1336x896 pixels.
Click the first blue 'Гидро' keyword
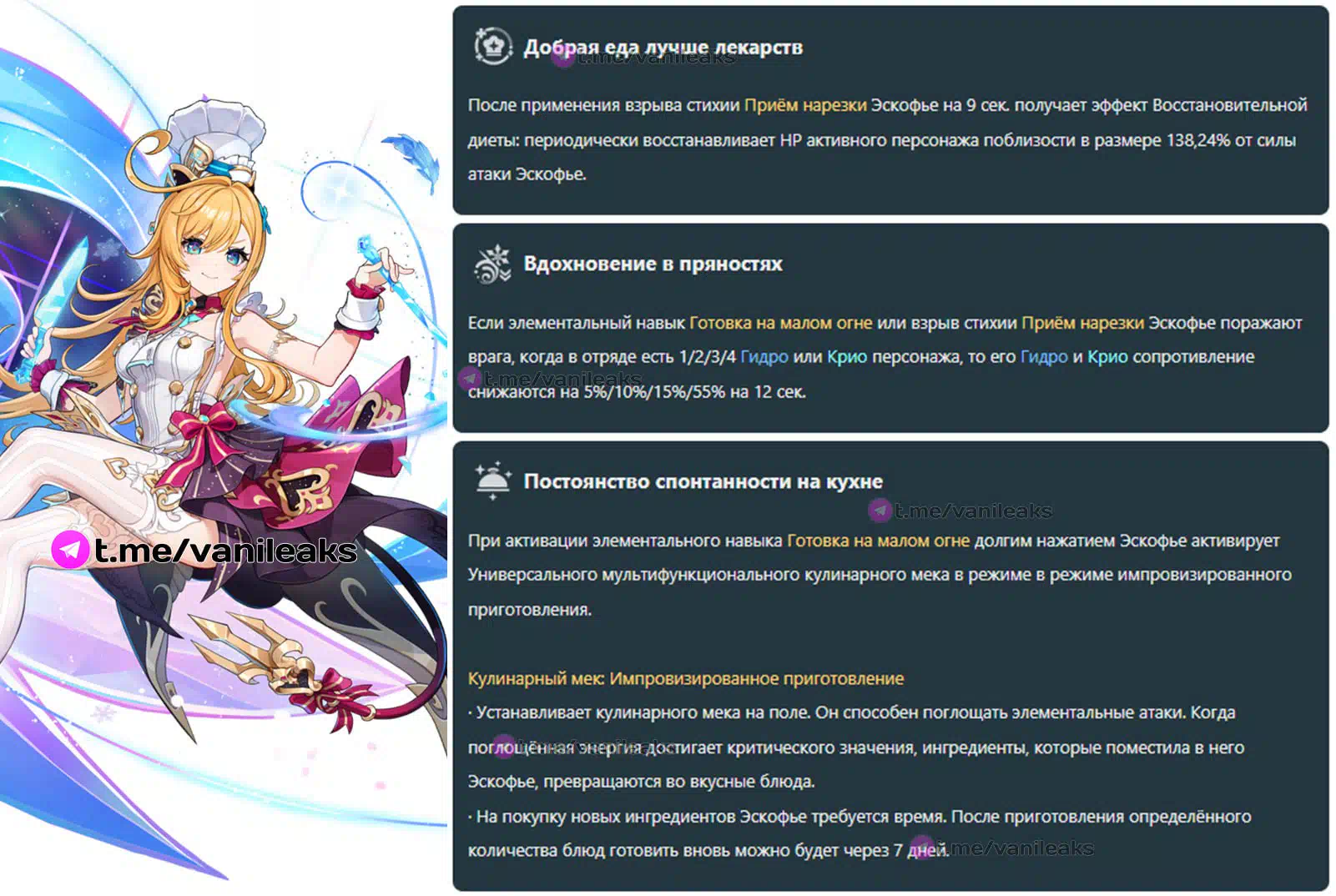(764, 357)
